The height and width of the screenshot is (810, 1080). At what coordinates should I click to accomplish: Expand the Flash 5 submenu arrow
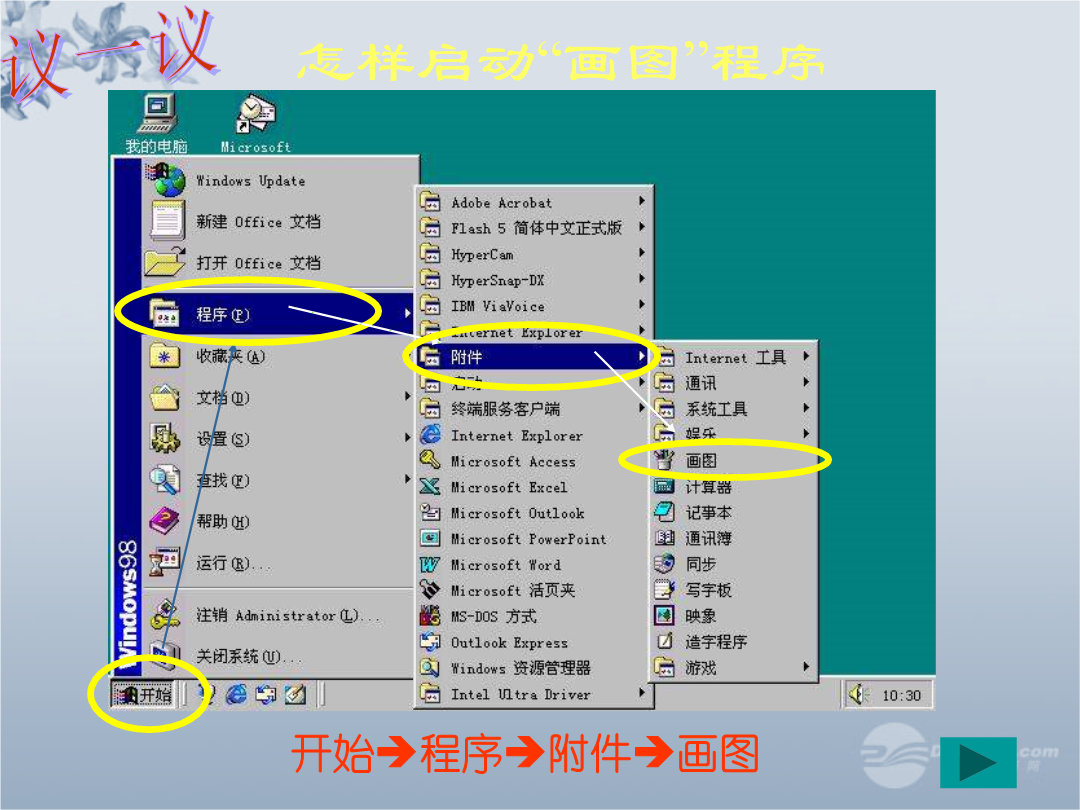click(641, 227)
